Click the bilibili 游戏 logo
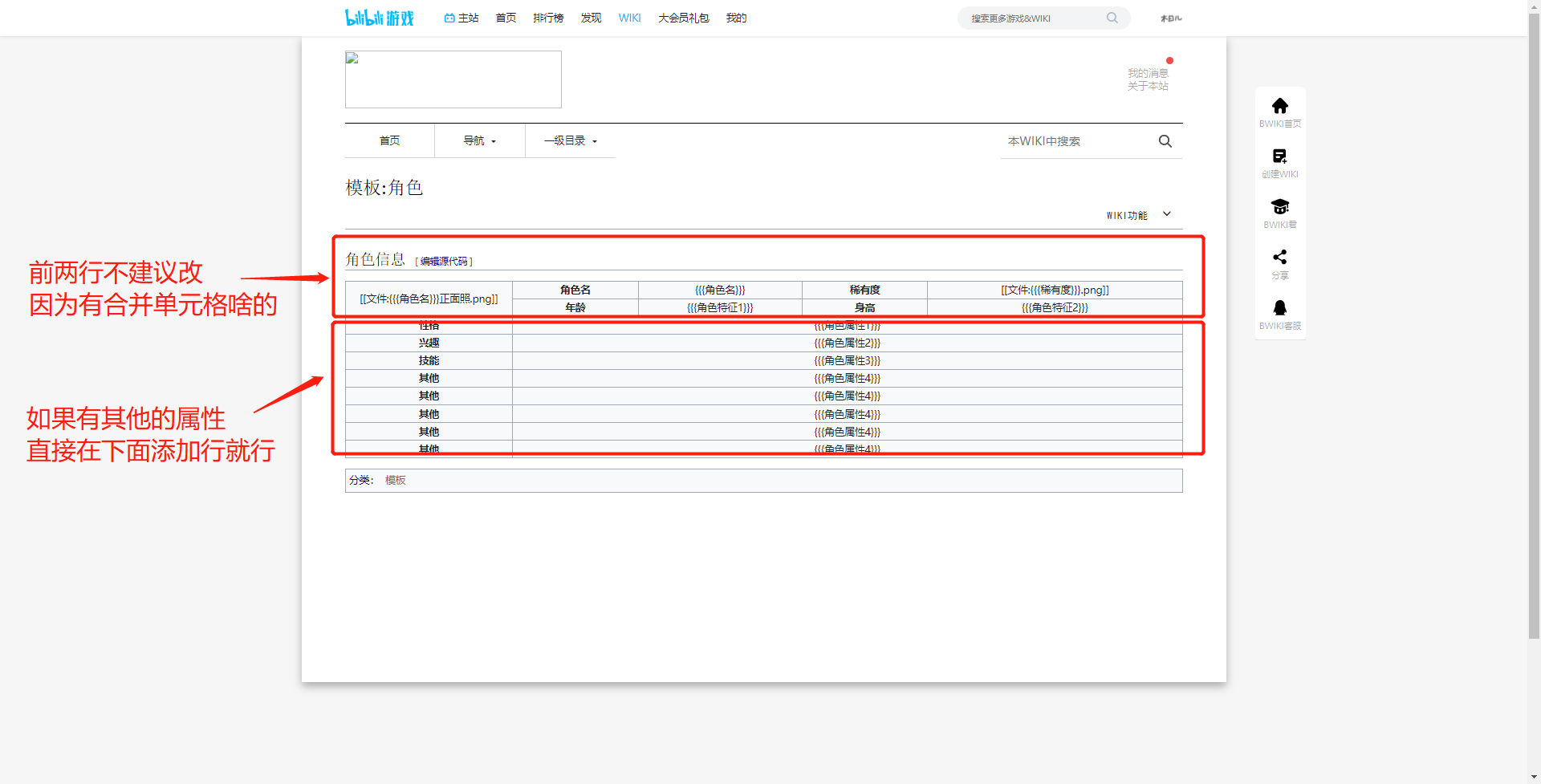This screenshot has width=1541, height=784. tap(380, 18)
